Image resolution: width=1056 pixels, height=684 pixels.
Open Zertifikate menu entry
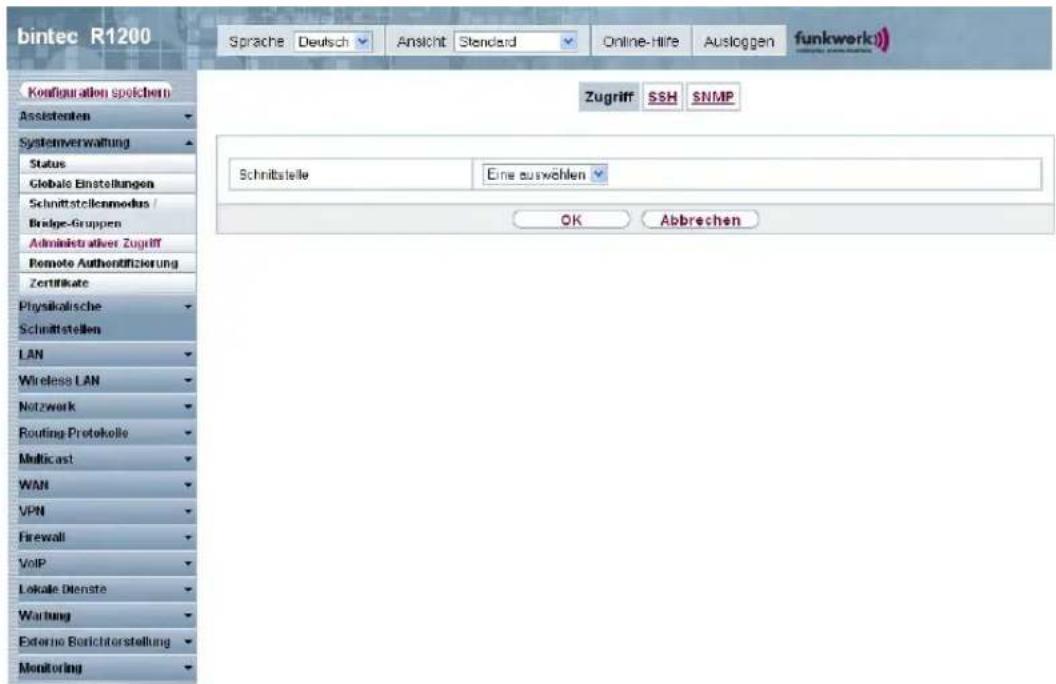108,283
